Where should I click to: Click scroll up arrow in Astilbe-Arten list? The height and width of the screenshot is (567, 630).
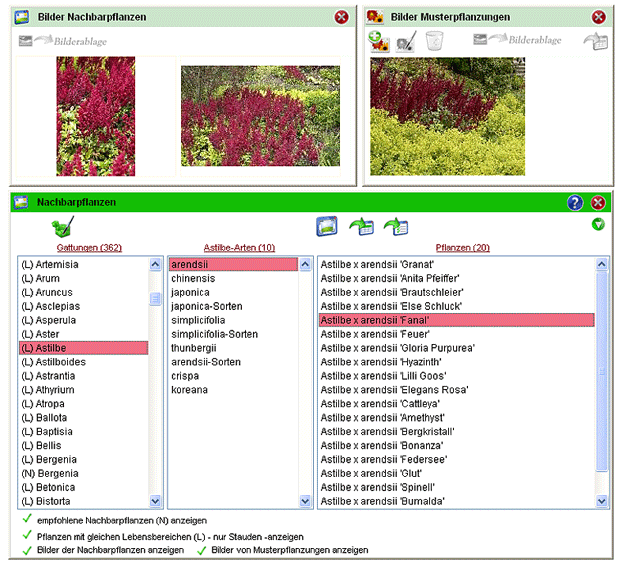(305, 264)
